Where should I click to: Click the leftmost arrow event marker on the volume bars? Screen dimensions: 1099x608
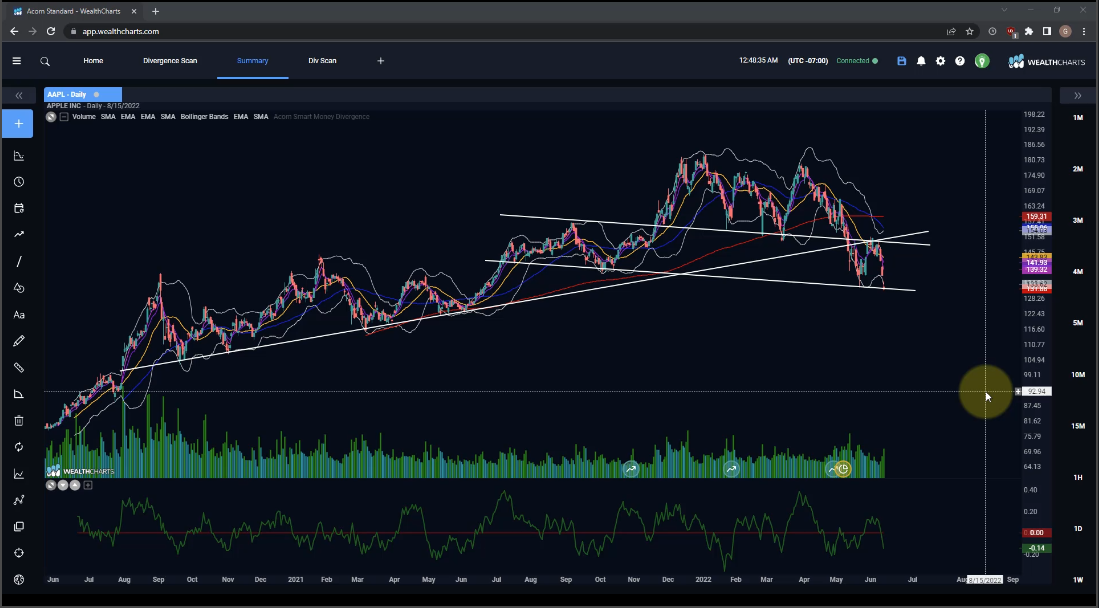[631, 469]
